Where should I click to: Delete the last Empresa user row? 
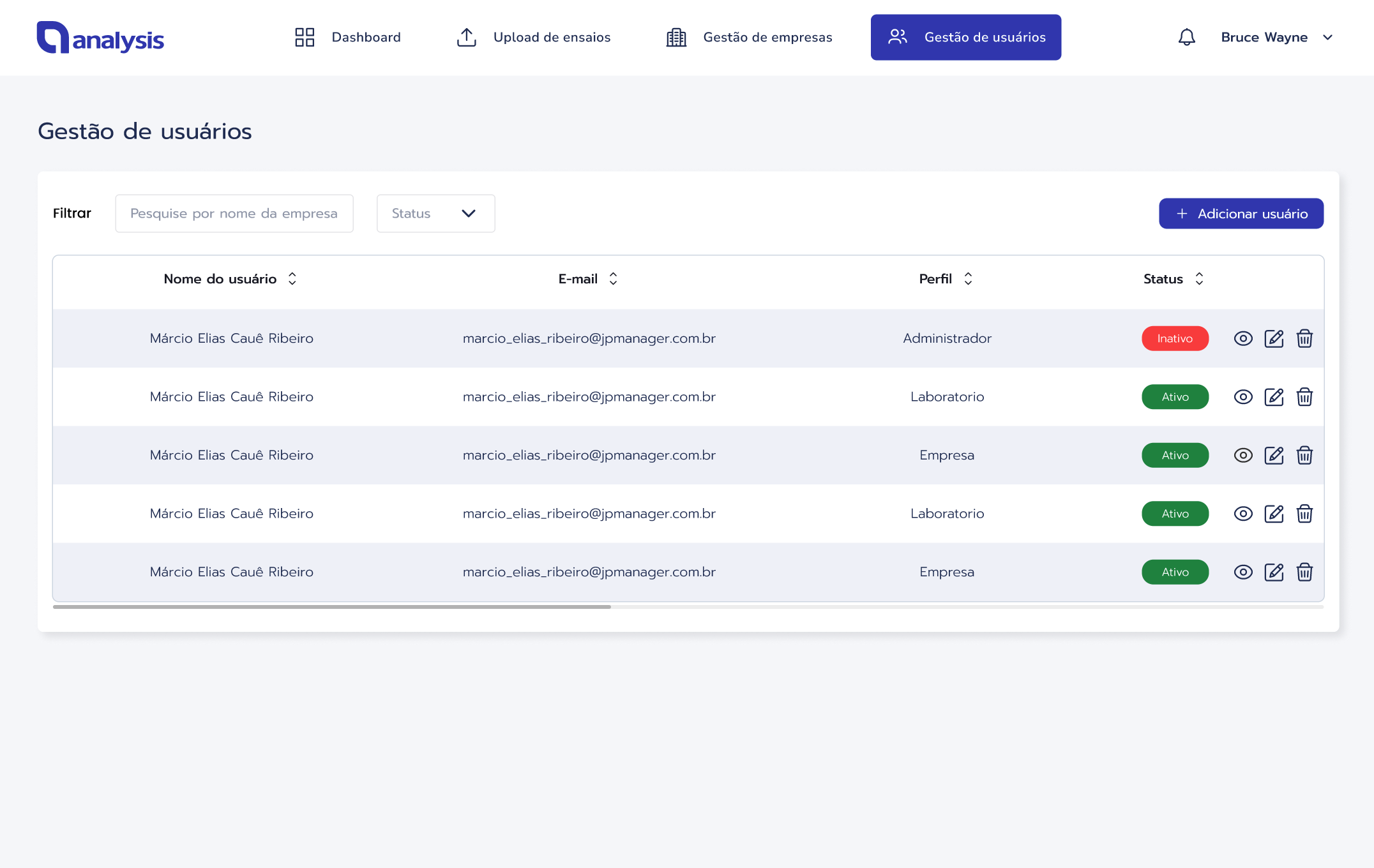1304,572
